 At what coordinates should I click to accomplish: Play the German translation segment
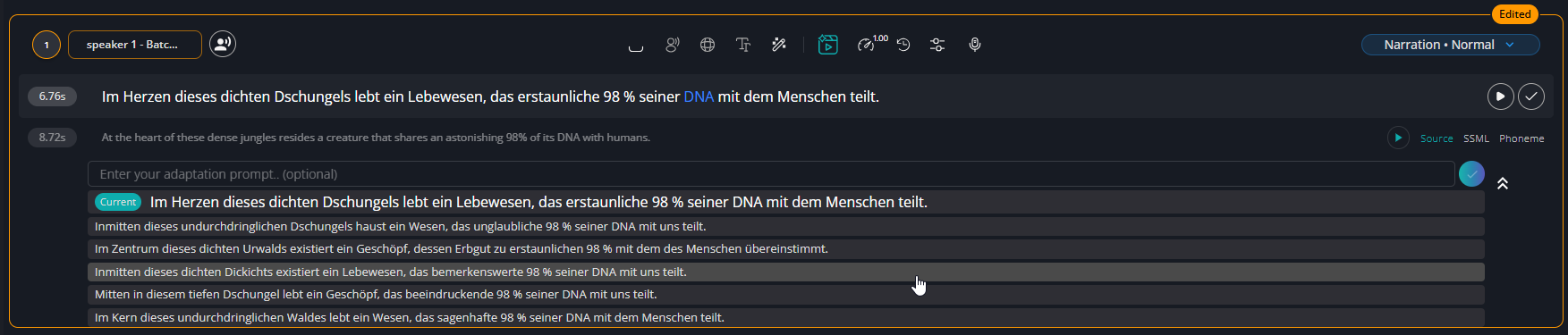1501,96
